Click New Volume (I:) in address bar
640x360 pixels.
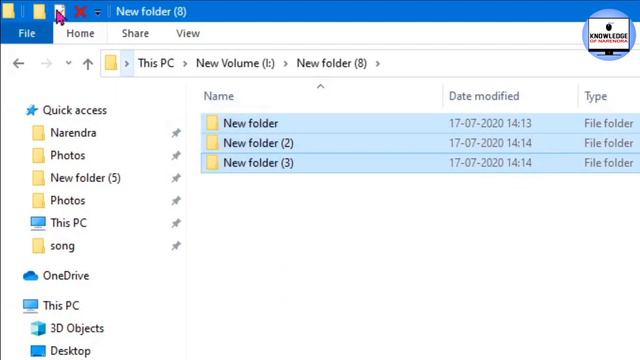[x=236, y=63]
